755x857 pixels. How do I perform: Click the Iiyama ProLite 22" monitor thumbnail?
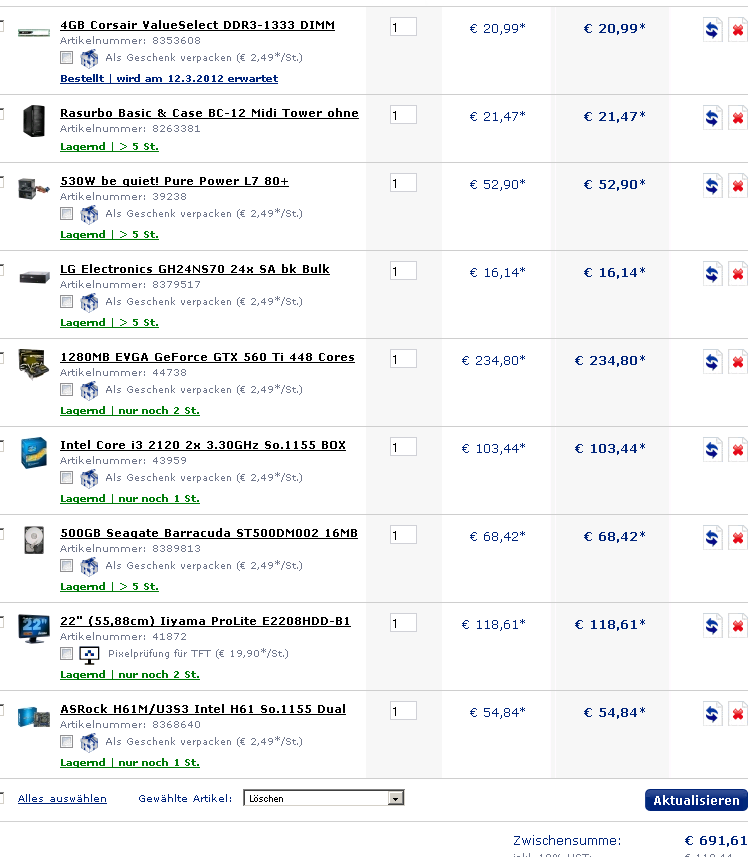click(33, 628)
